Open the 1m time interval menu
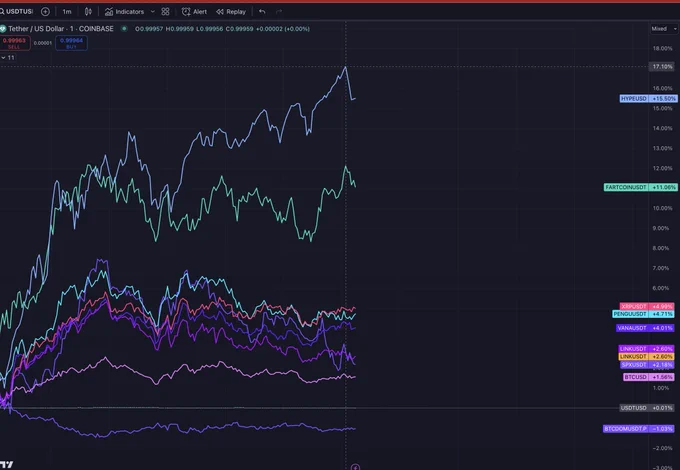Image resolution: width=680 pixels, height=470 pixels. tap(67, 12)
